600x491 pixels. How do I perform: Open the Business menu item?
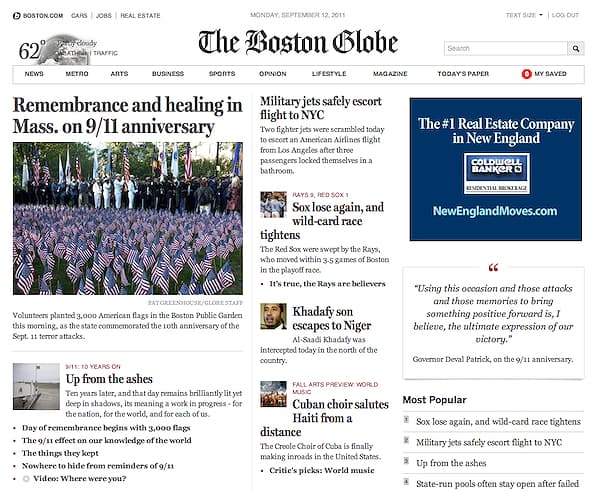[168, 74]
